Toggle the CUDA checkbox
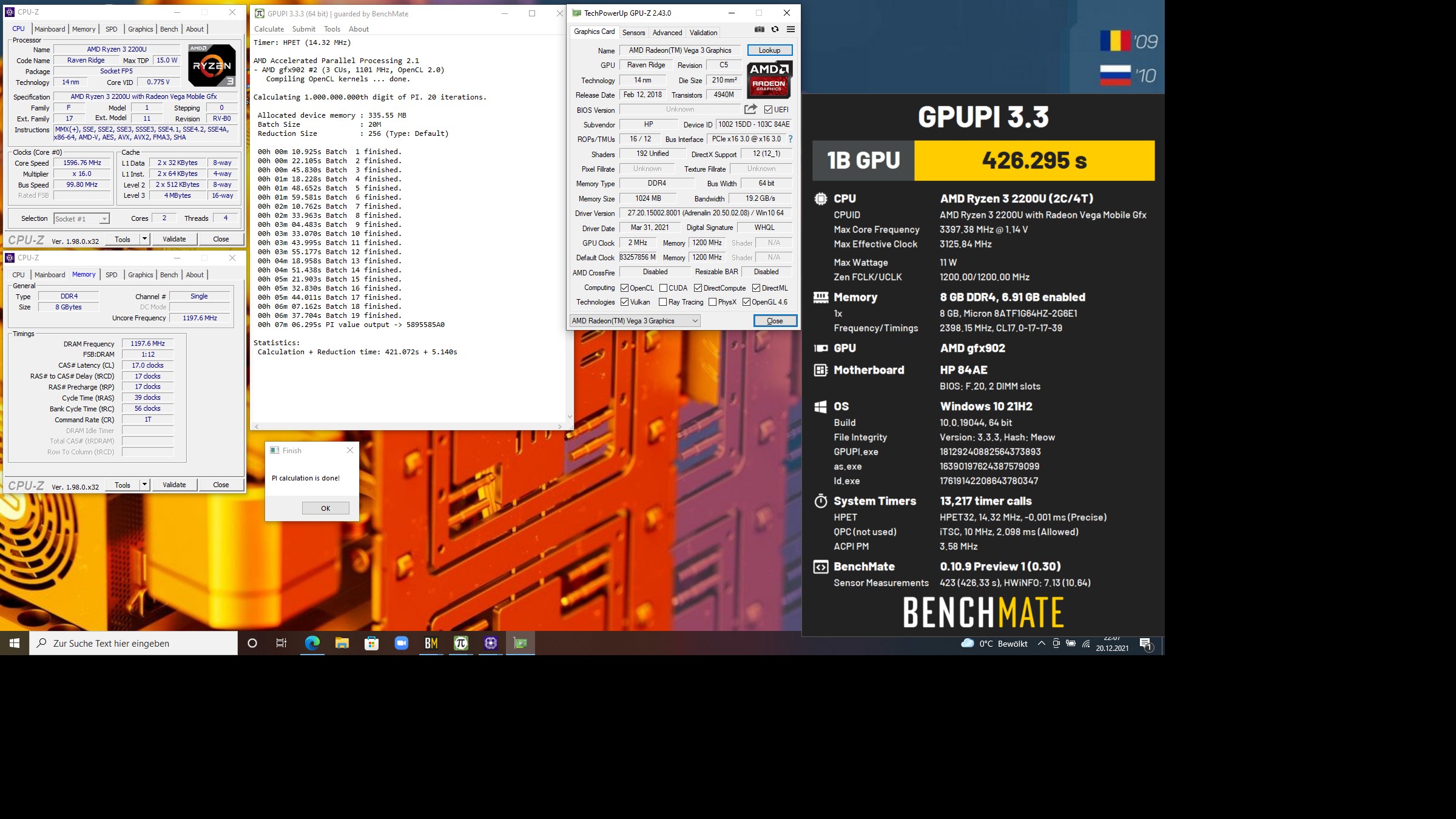 pyautogui.click(x=663, y=288)
